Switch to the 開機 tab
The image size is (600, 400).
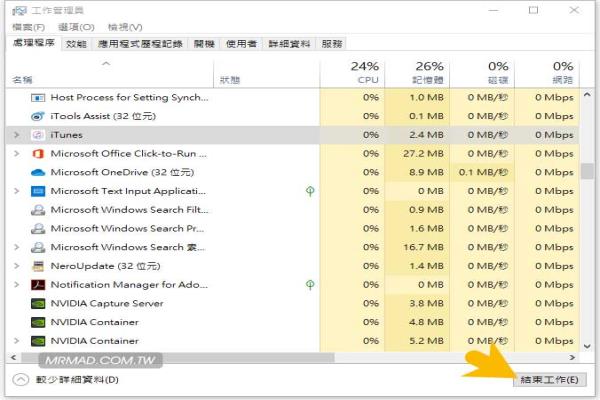click(204, 44)
